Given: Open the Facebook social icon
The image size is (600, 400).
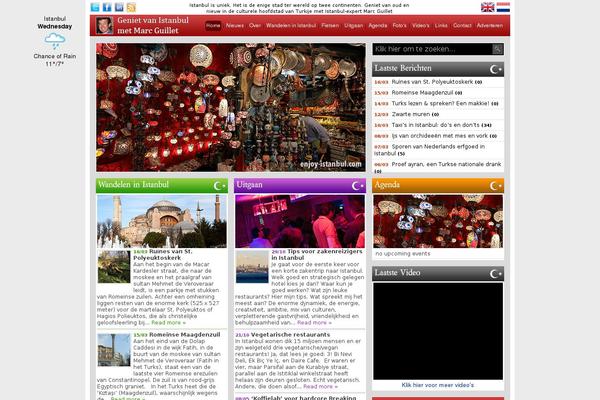Looking at the screenshot, I should pos(107,7).
